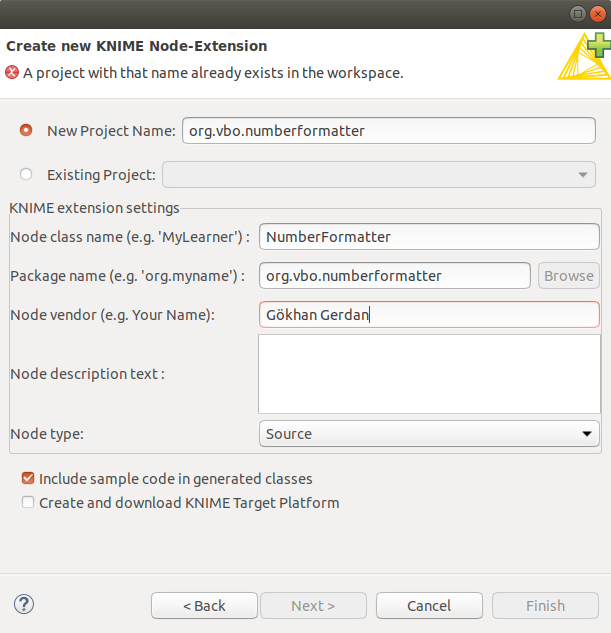Click the Browse button next to package name
611x633 pixels.
[x=569, y=276]
